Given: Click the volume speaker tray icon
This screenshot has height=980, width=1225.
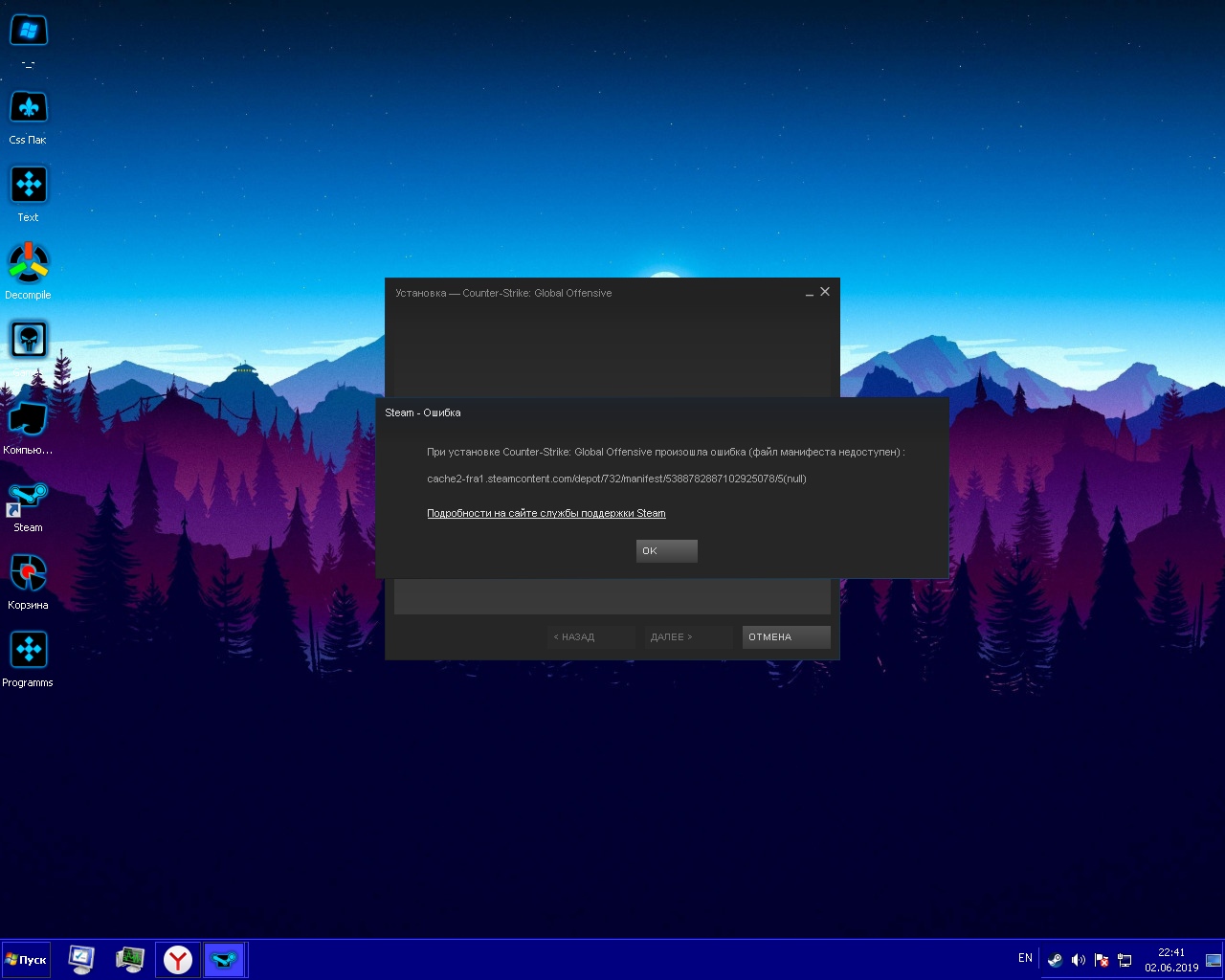Looking at the screenshot, I should pyautogui.click(x=1079, y=960).
